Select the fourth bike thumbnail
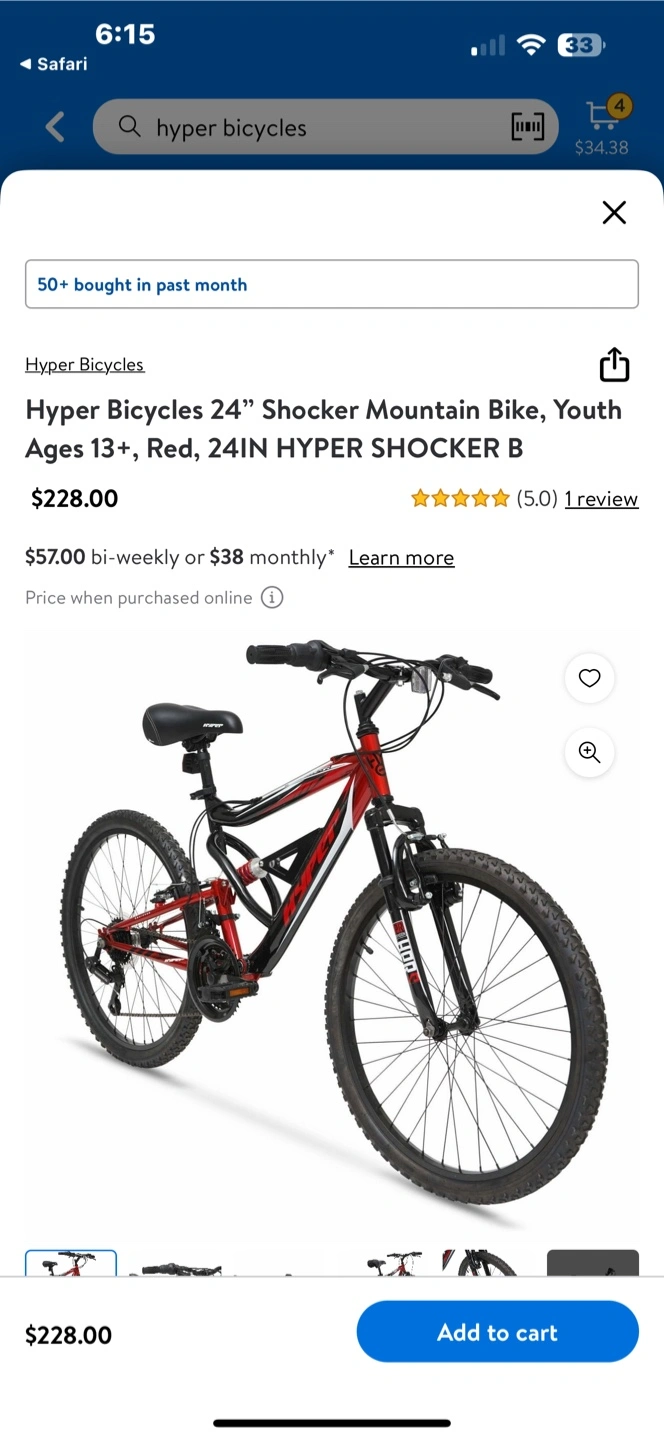 [384, 1264]
